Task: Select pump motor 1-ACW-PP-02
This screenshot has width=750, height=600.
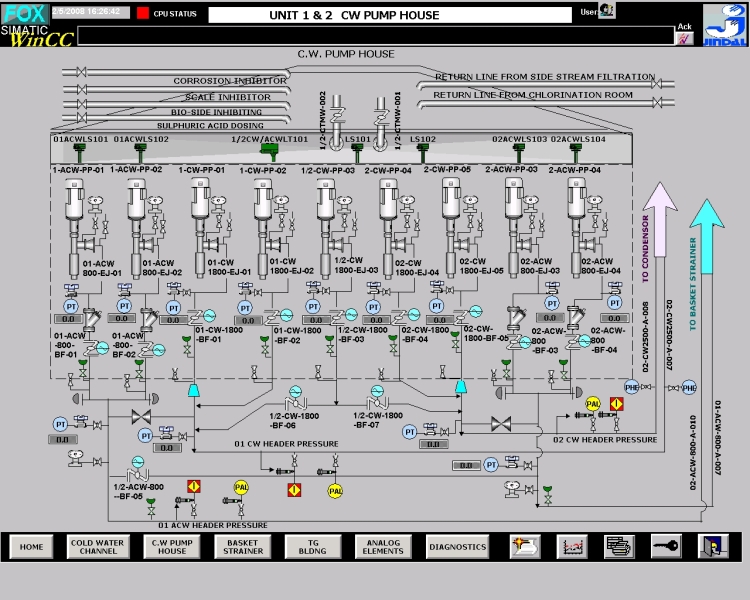Action: click(x=136, y=201)
